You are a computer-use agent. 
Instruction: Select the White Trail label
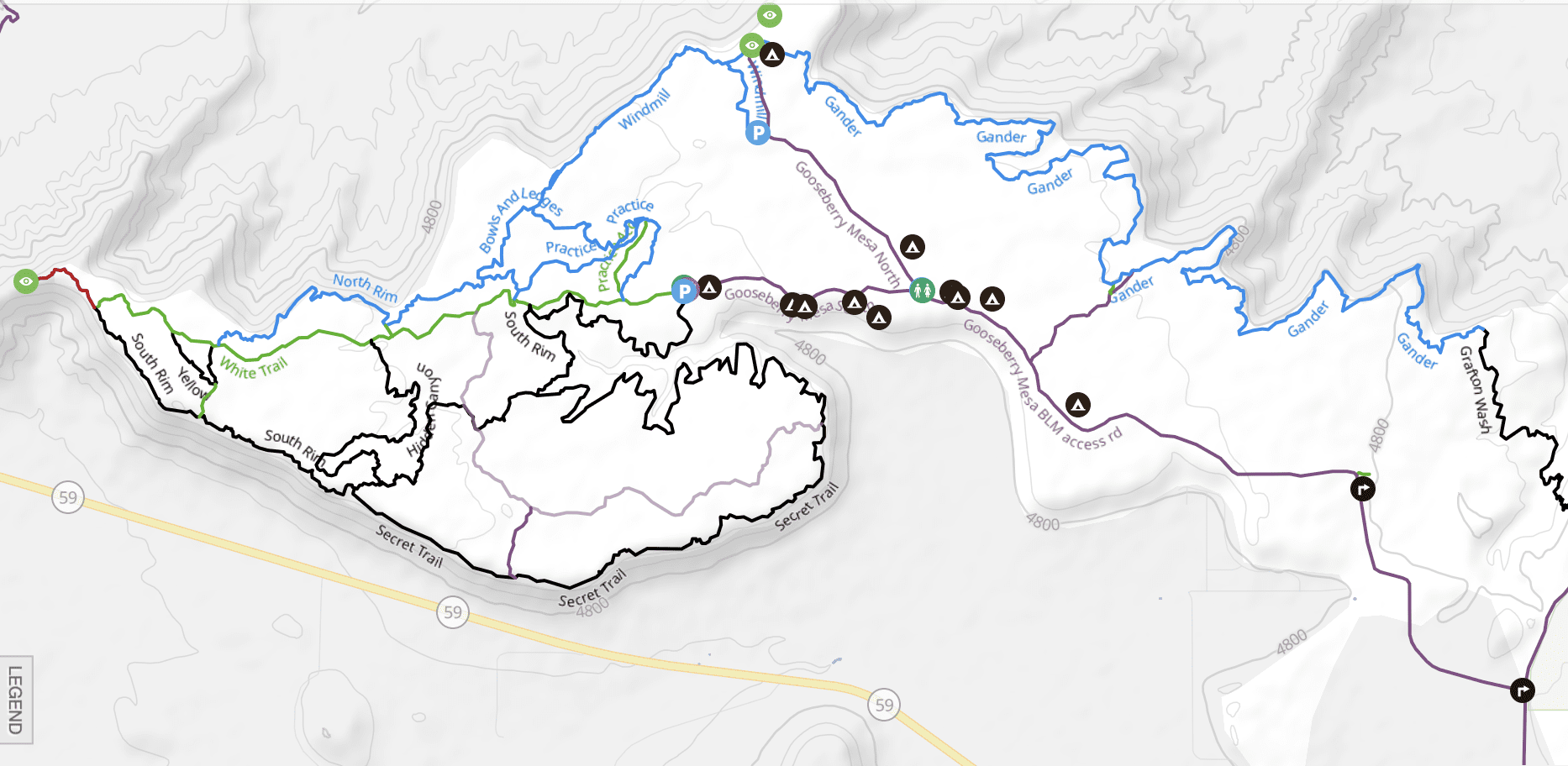coord(254,367)
